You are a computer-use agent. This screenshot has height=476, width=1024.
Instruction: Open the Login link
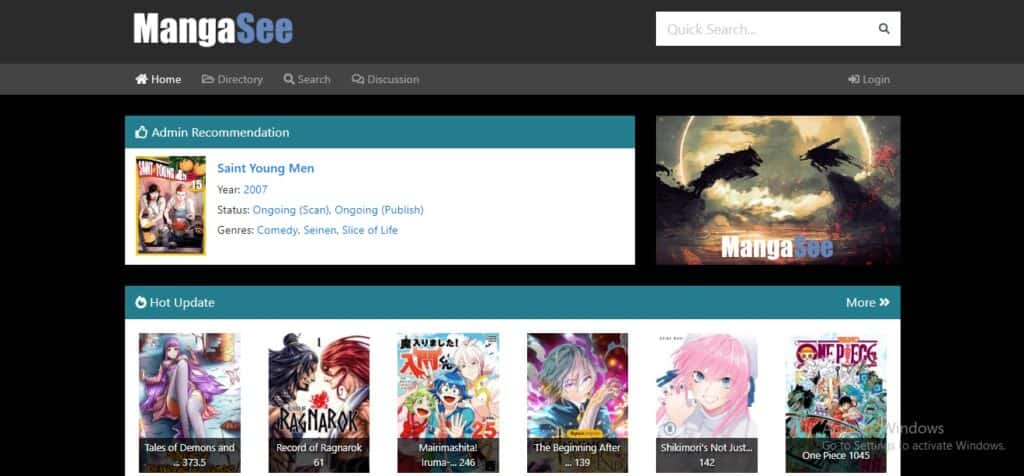coord(869,79)
